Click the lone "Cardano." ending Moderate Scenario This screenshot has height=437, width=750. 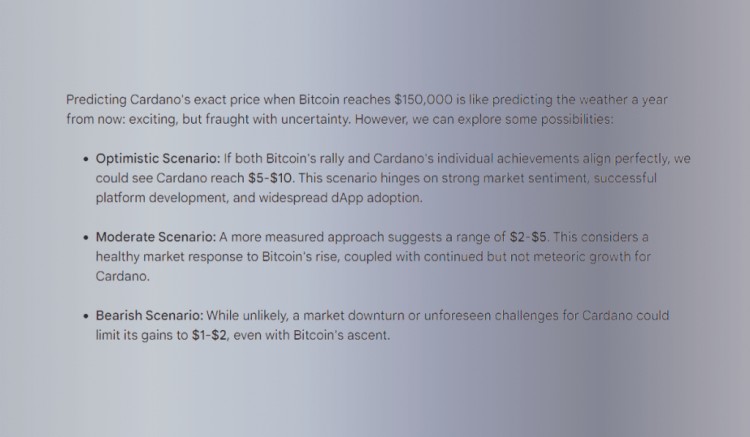(122, 276)
